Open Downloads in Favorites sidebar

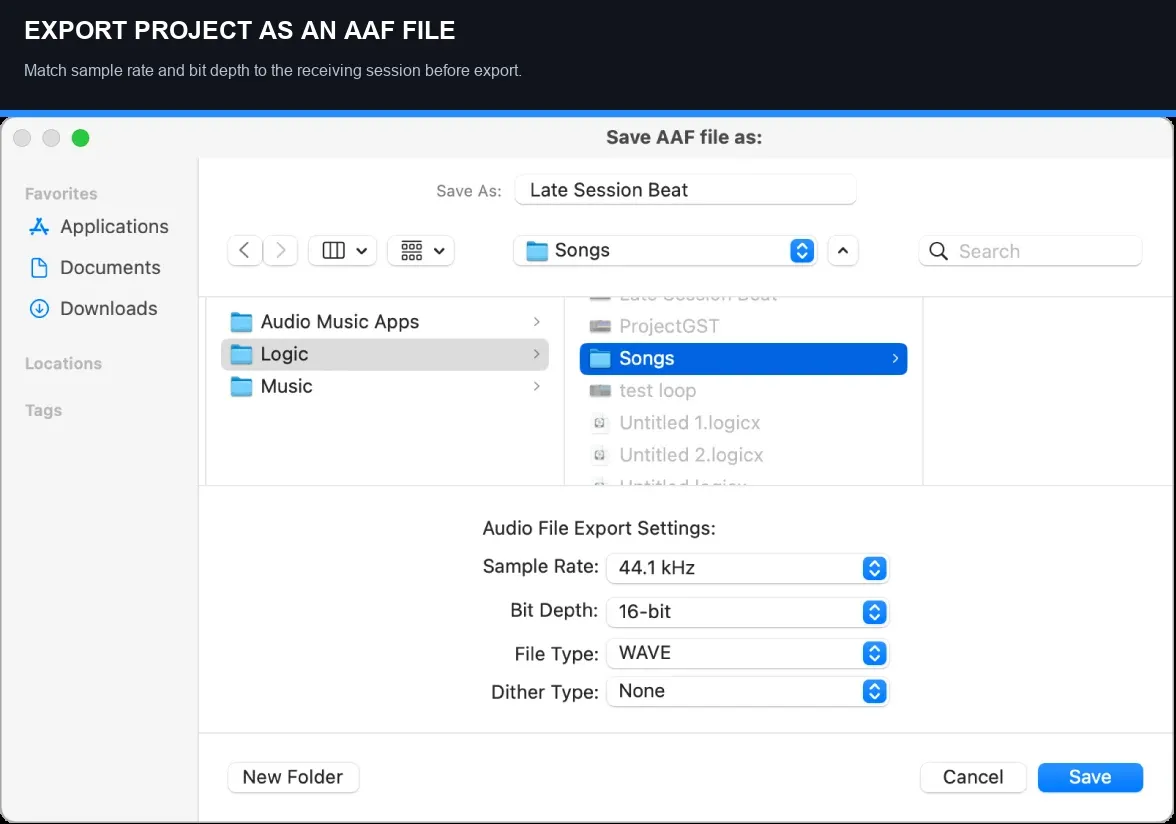(x=93, y=308)
